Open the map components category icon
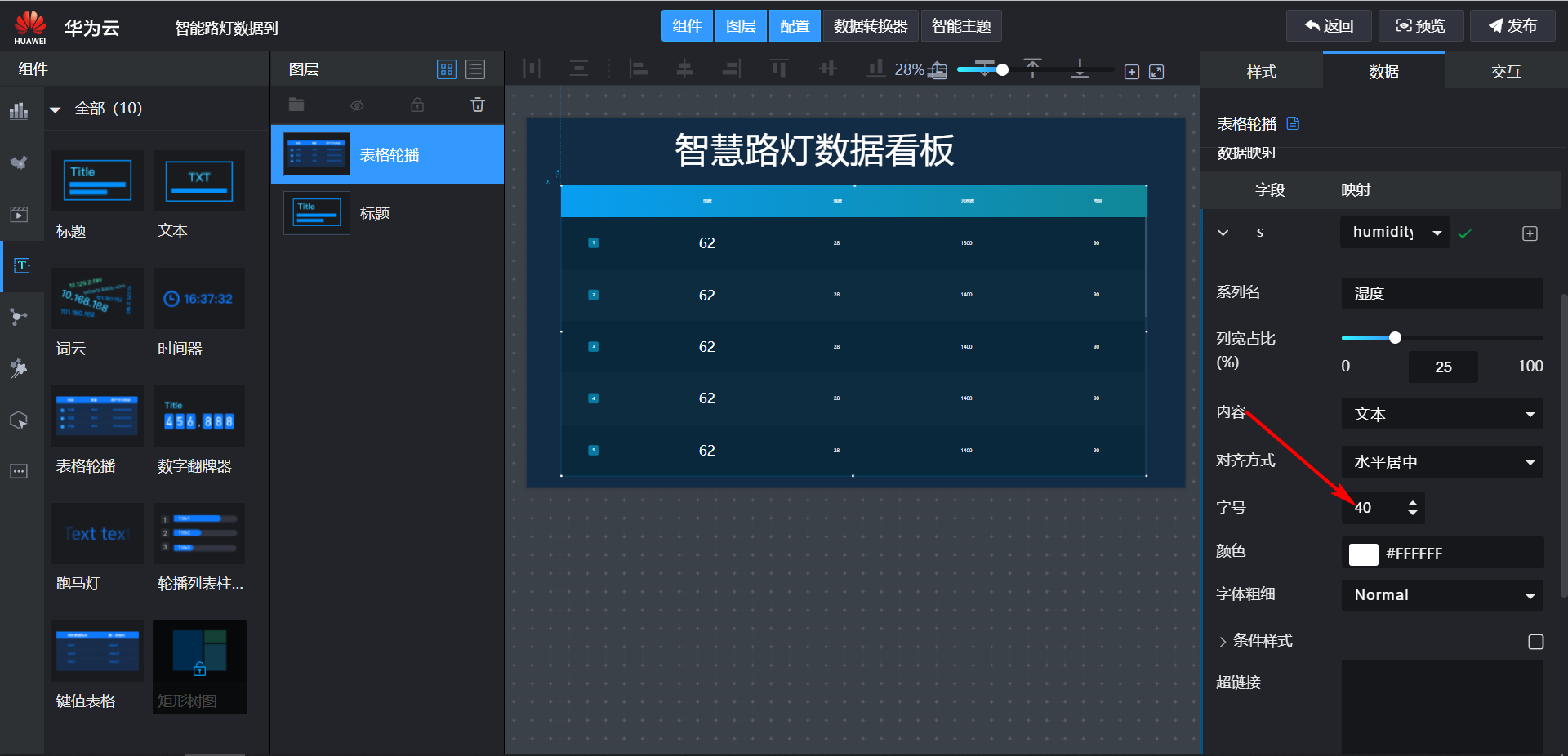The width and height of the screenshot is (1568, 756). coord(19,162)
